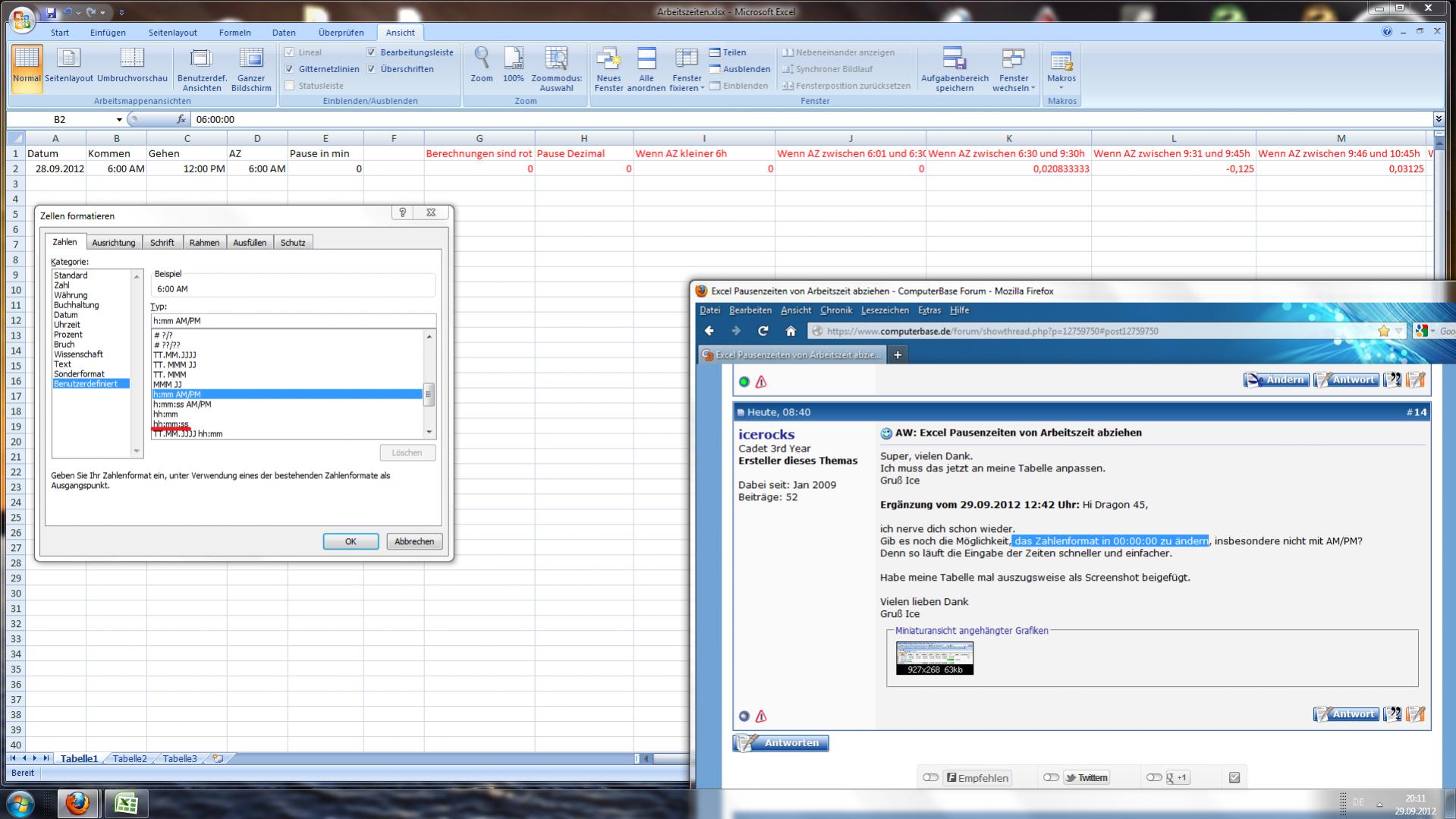
Task: Click Alle anordnen
Action: click(x=646, y=68)
